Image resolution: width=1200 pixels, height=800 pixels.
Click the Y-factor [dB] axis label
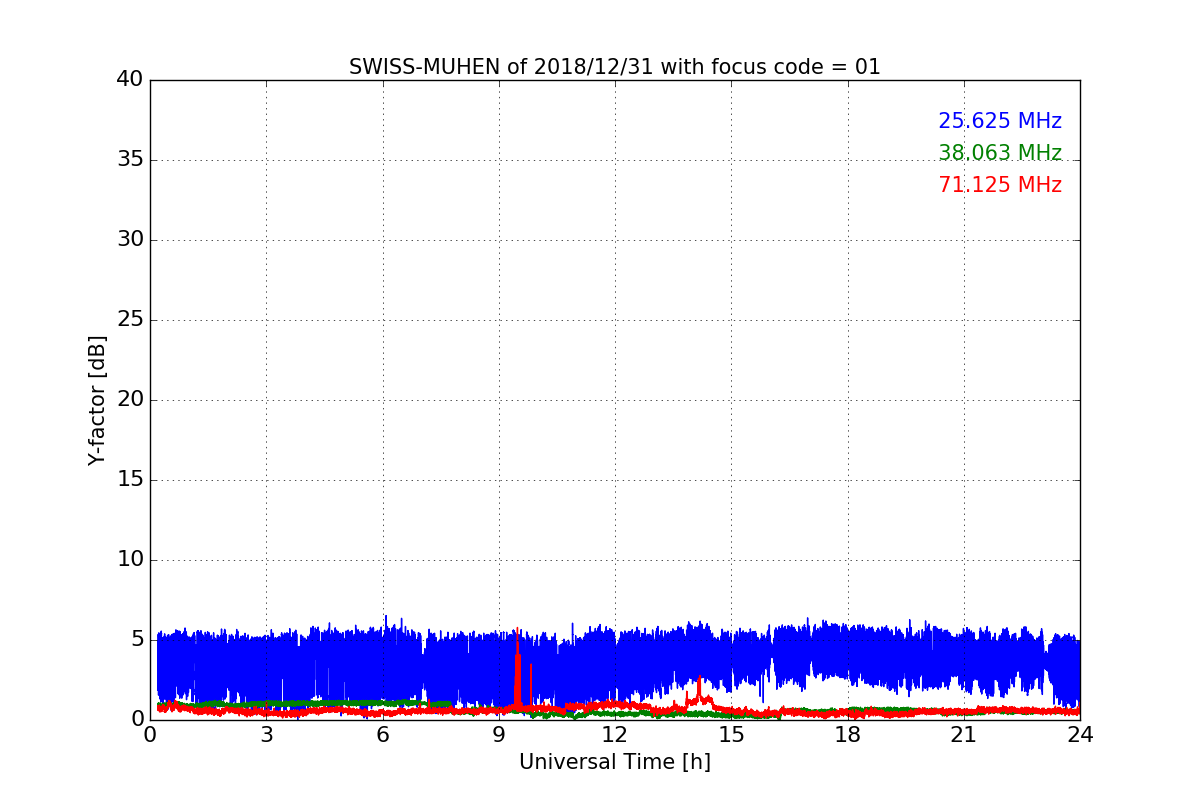point(97,400)
